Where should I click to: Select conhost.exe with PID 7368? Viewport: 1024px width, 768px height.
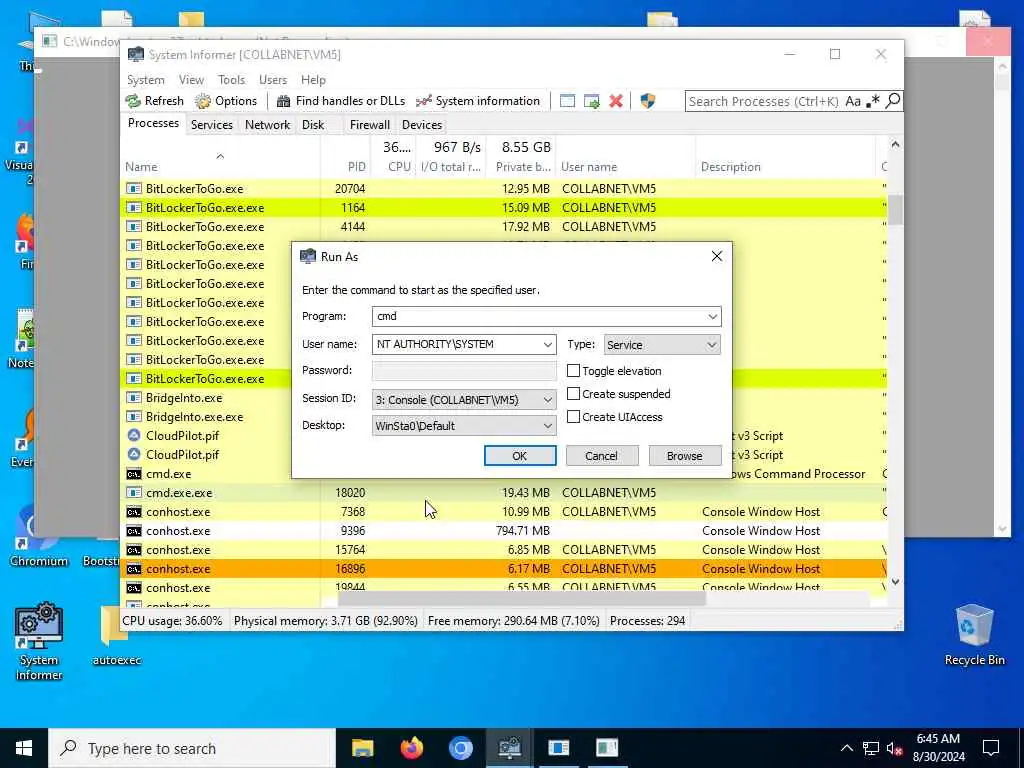(504, 512)
